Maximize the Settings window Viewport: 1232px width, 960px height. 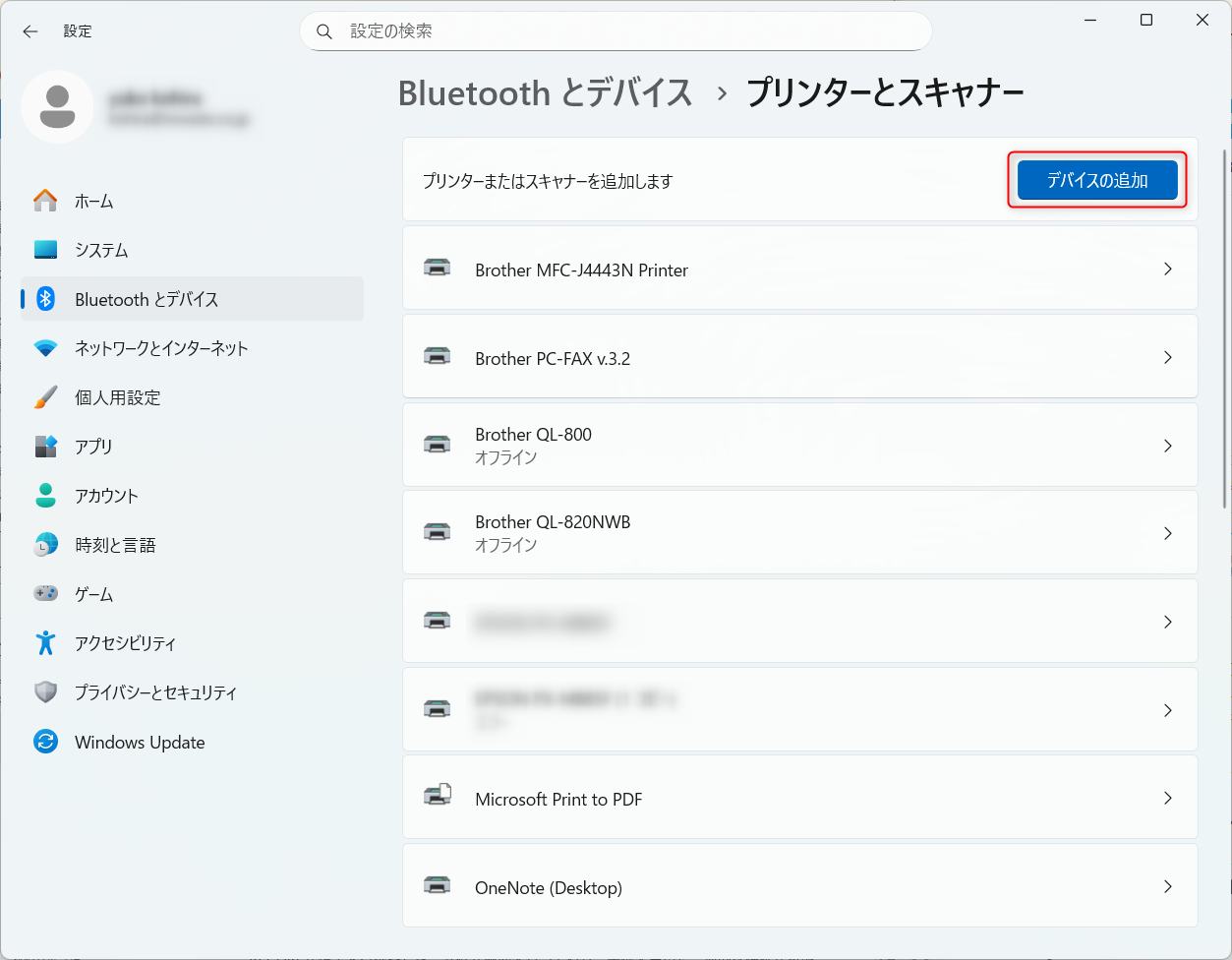[1146, 20]
